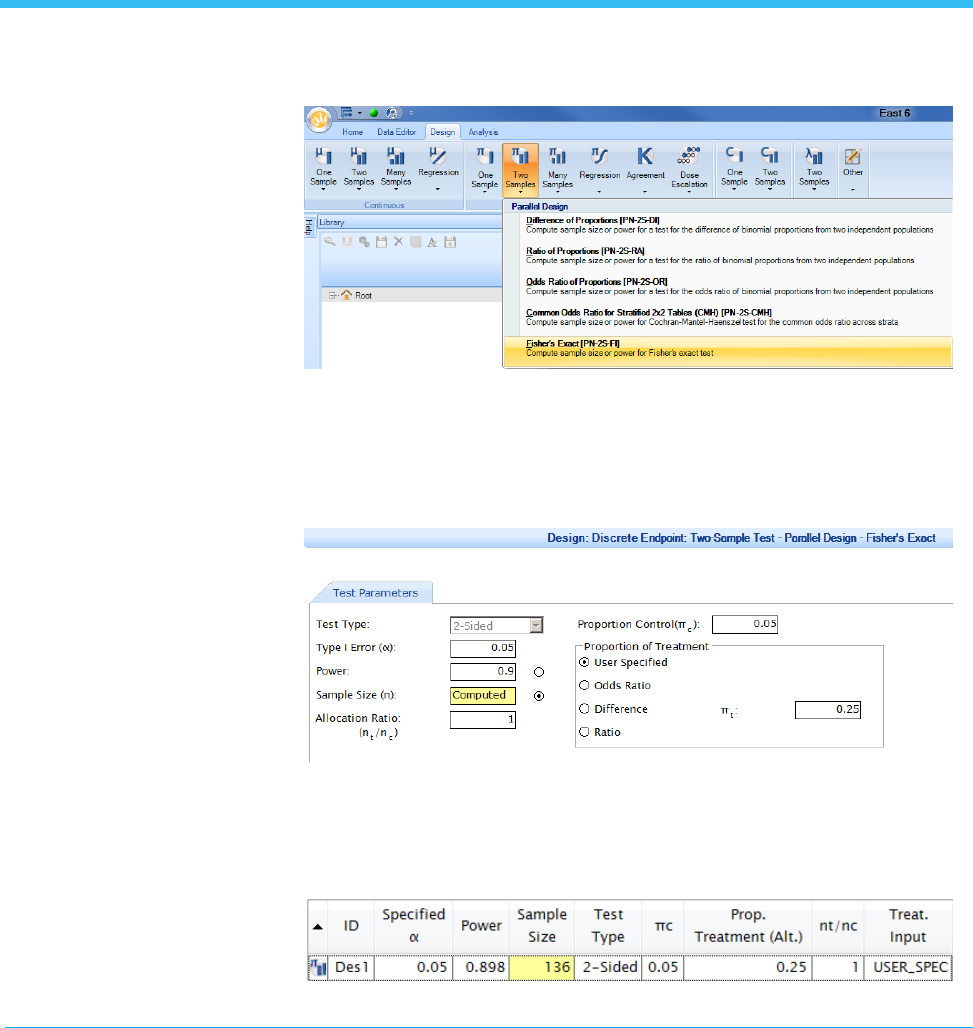Click the Library panel header
This screenshot has height=1028, width=973.
coord(410,222)
